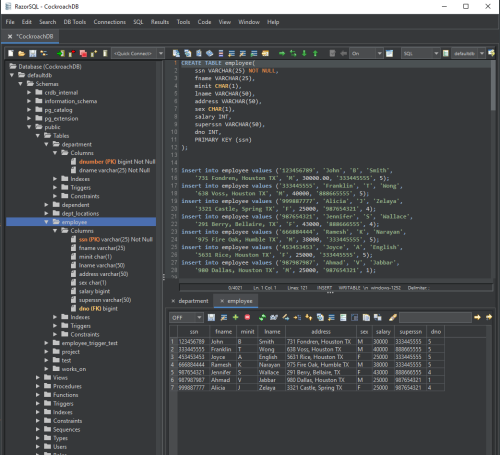Screen dimensions: 500x455
Task: Click the new file icon in toolbar
Action: tap(11, 53)
